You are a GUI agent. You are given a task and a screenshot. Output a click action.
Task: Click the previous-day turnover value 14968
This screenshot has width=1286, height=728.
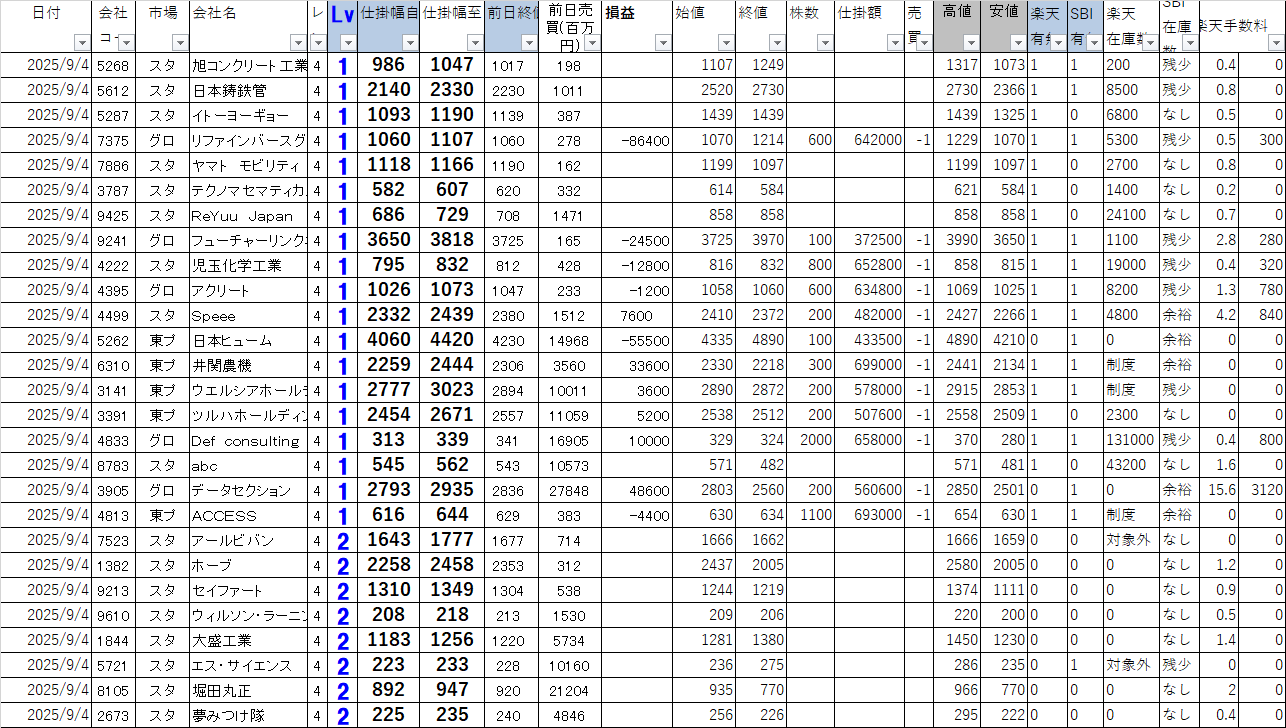click(x=570, y=340)
